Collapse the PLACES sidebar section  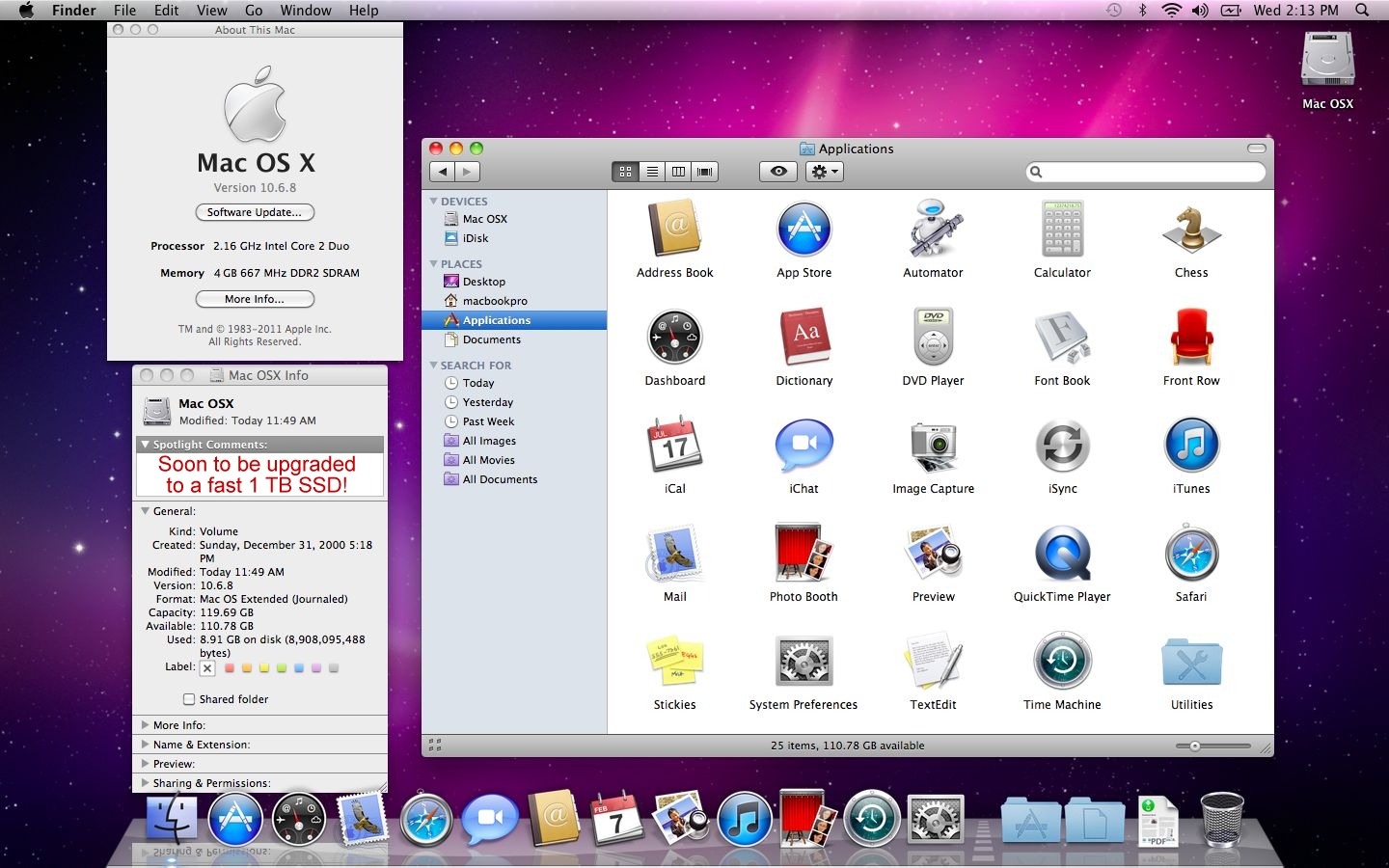click(433, 263)
